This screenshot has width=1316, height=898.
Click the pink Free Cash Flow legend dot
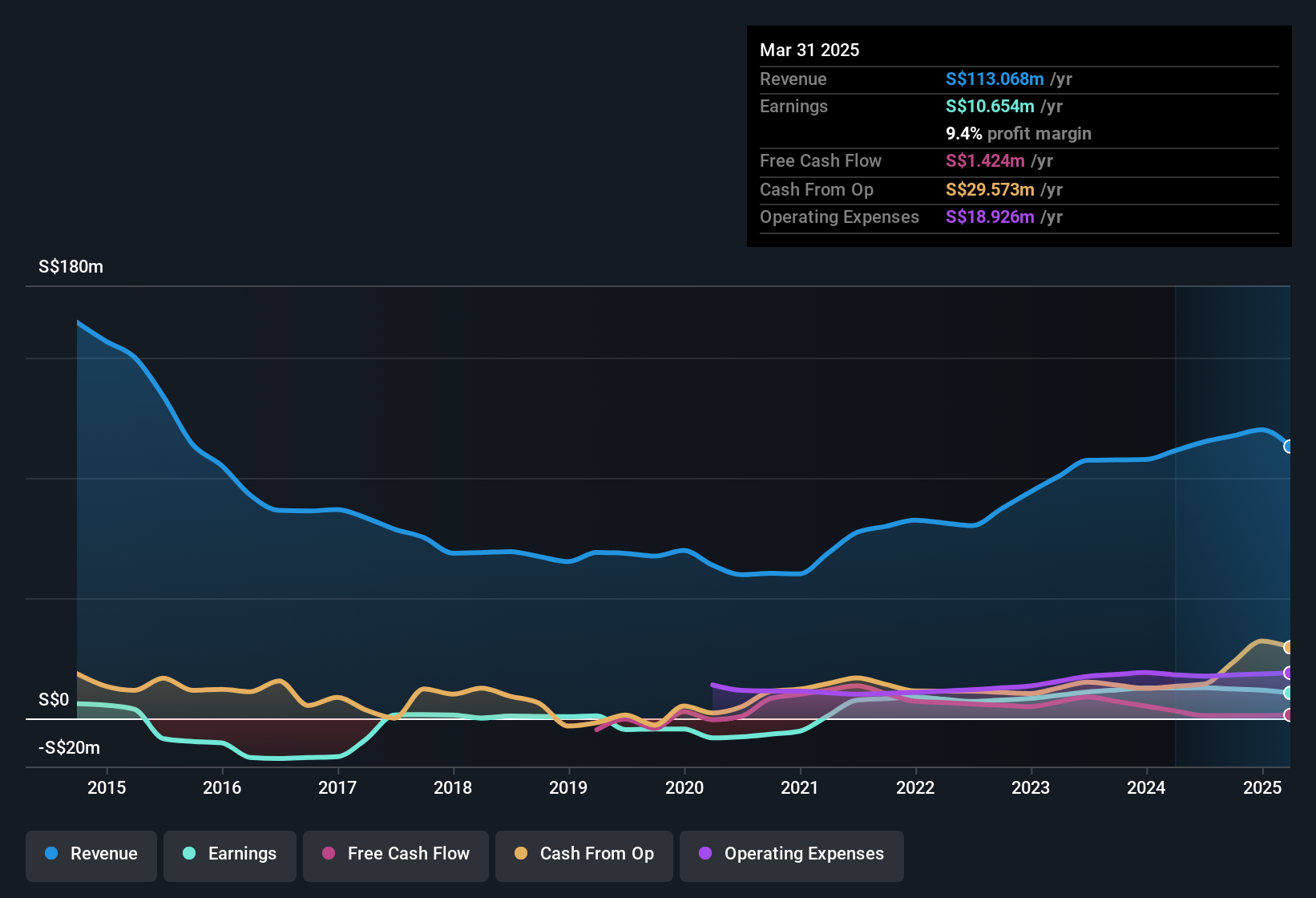click(x=329, y=853)
